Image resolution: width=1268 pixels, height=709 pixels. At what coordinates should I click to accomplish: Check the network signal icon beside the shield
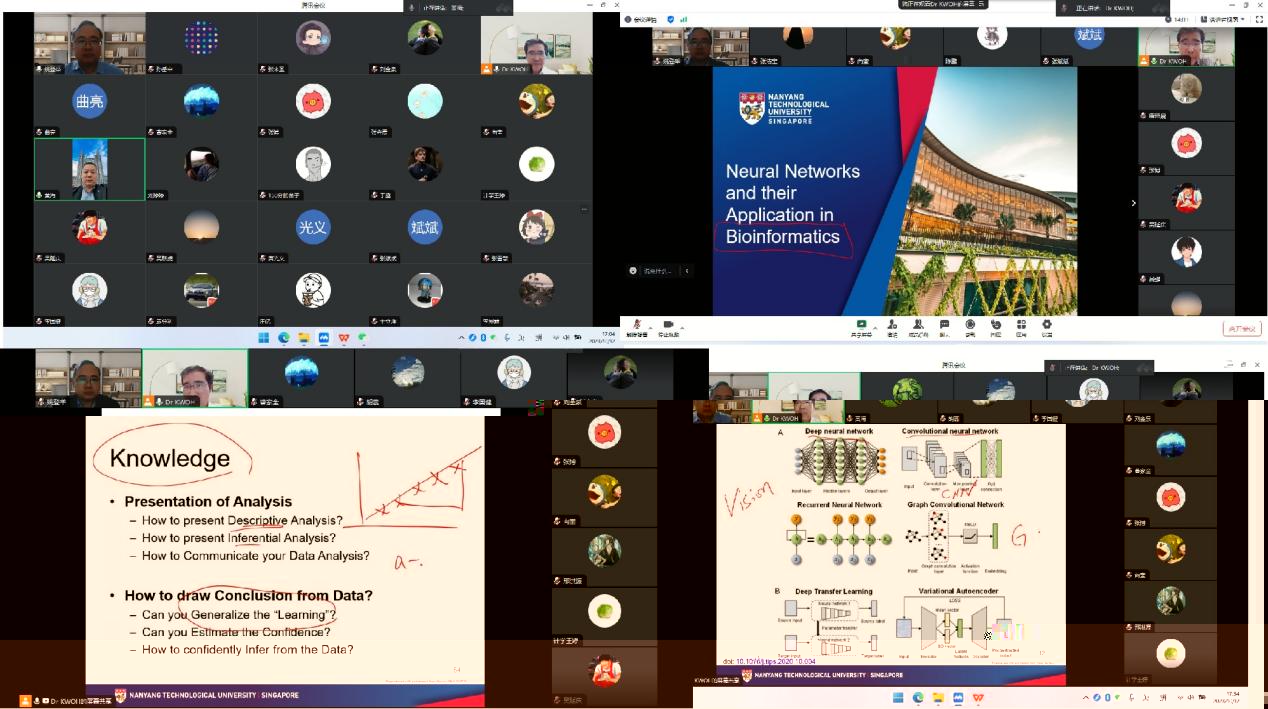click(683, 19)
